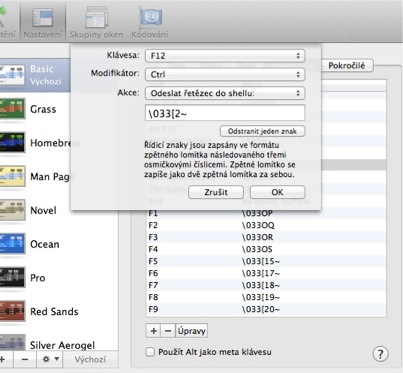Open the Kódování toolbar icon
Screen dimensions: 403x373
pos(150,21)
